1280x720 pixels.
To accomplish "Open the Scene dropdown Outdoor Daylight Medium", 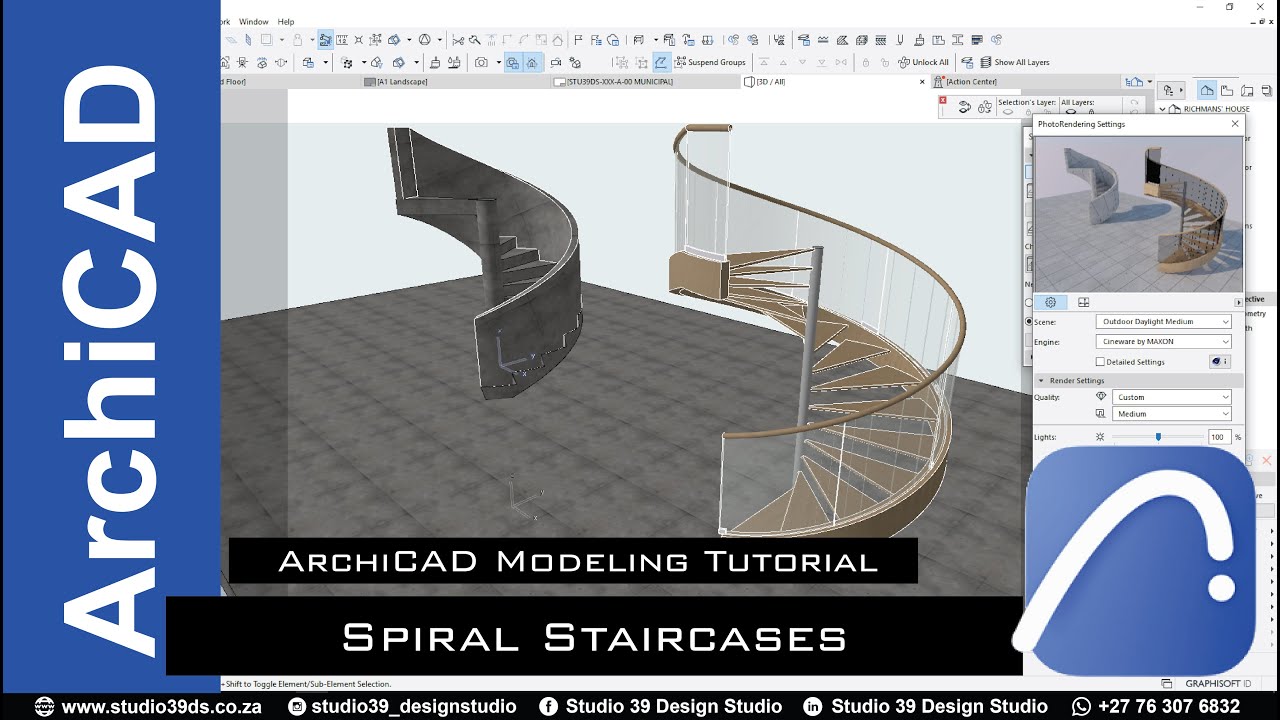I will (1164, 322).
